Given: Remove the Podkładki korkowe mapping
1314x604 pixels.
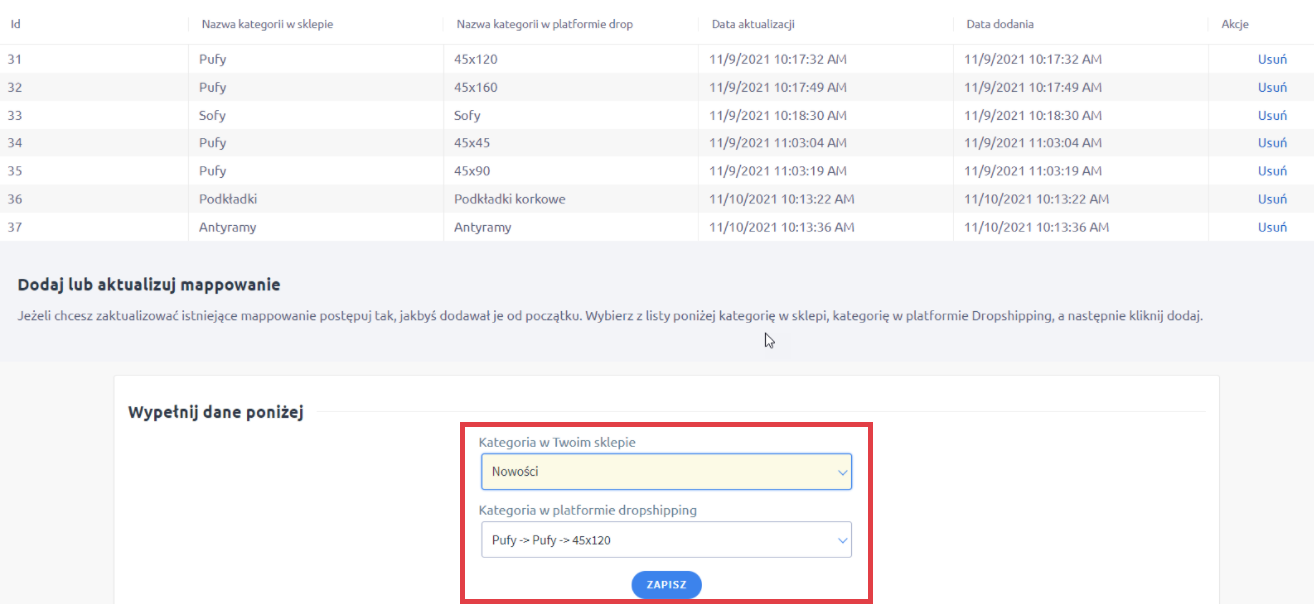Looking at the screenshot, I should click(x=1272, y=199).
